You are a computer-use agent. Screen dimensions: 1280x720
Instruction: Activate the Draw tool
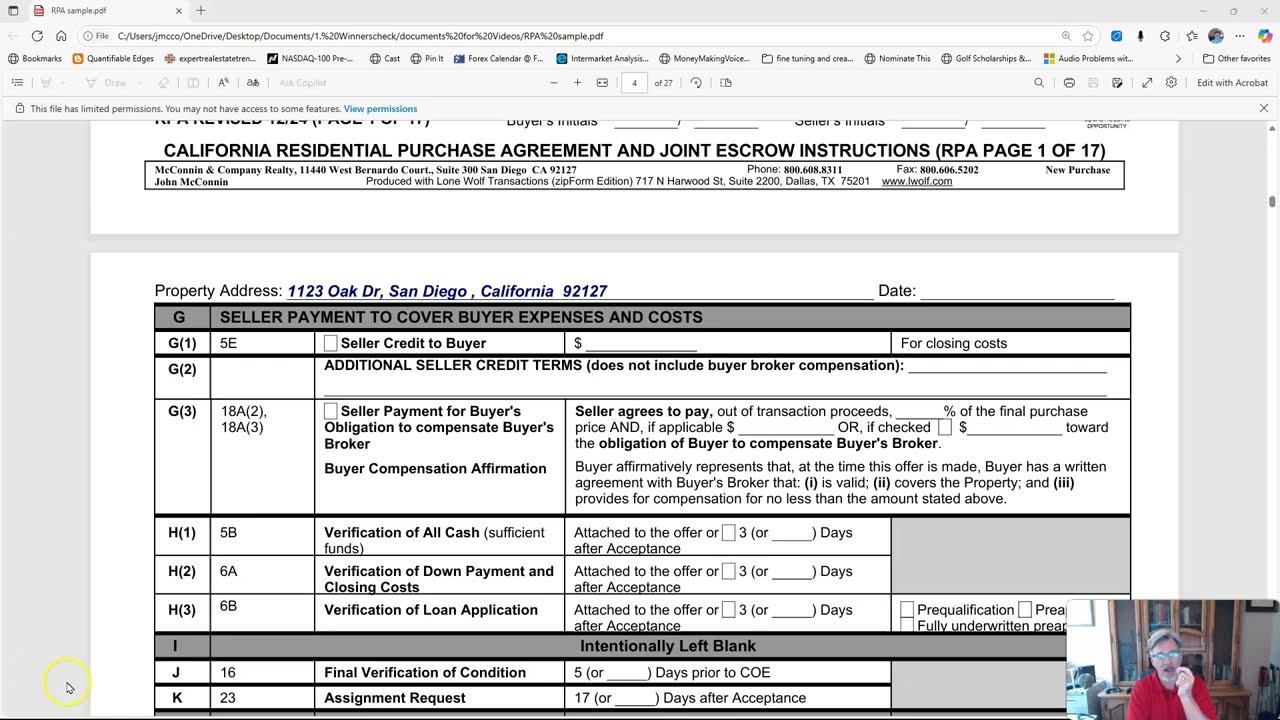point(107,83)
